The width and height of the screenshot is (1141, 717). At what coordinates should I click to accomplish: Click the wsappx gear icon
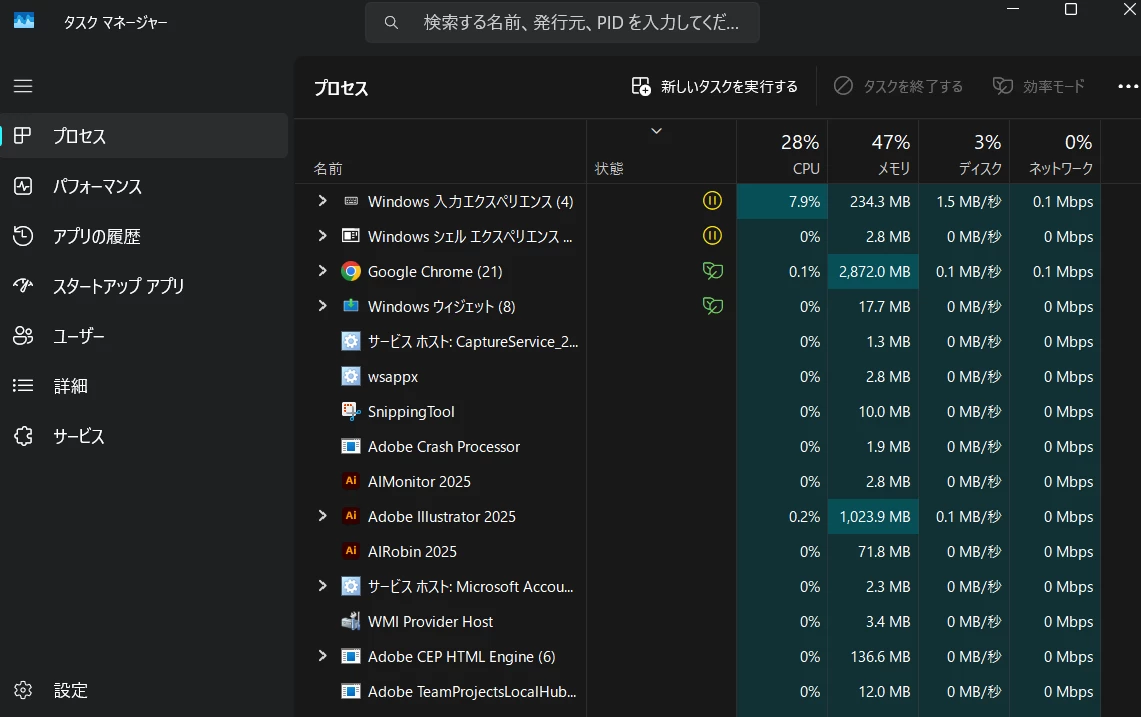[x=351, y=376]
